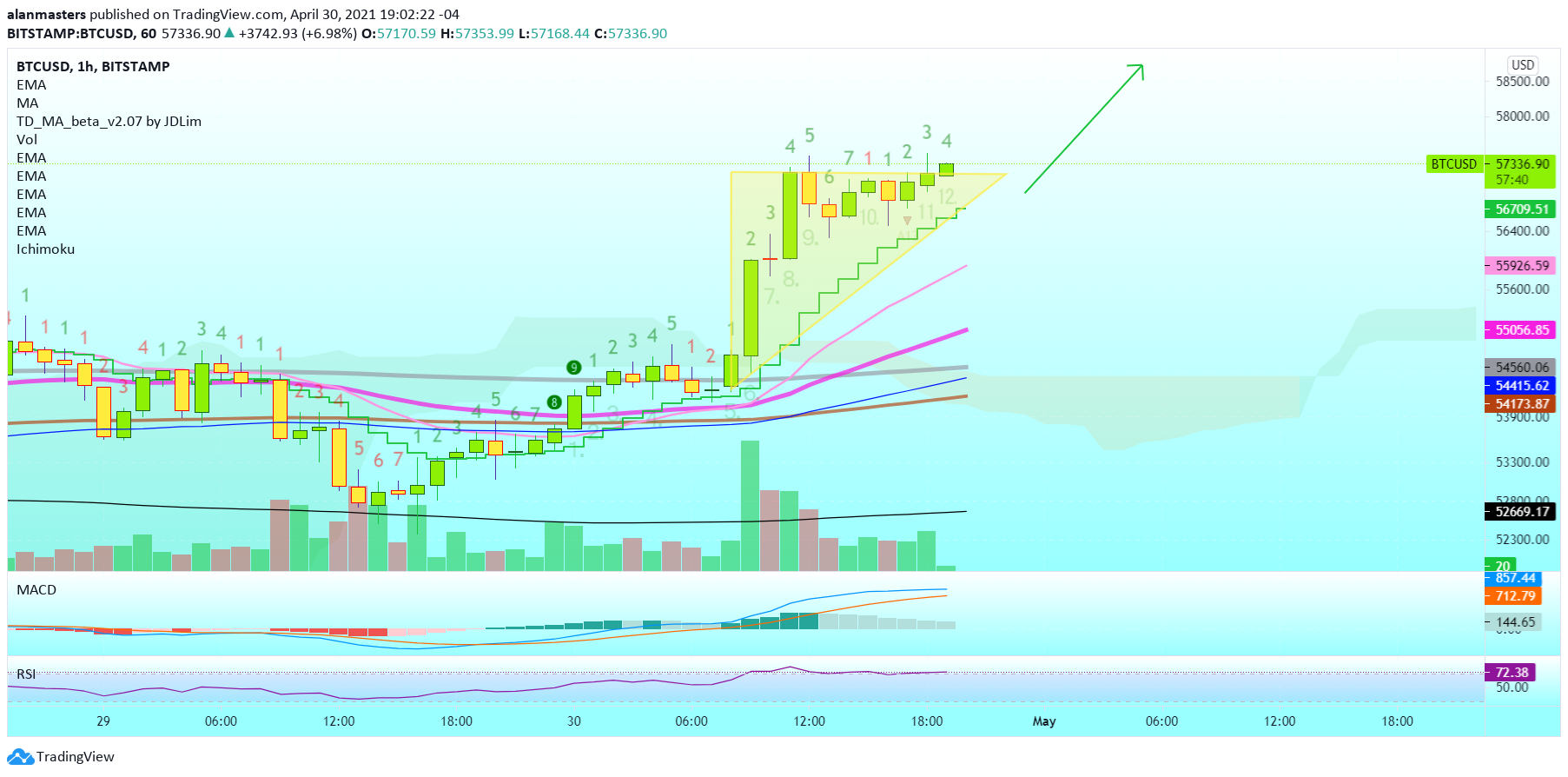Click the May label on time axis
The image size is (1568, 777).
(1044, 721)
